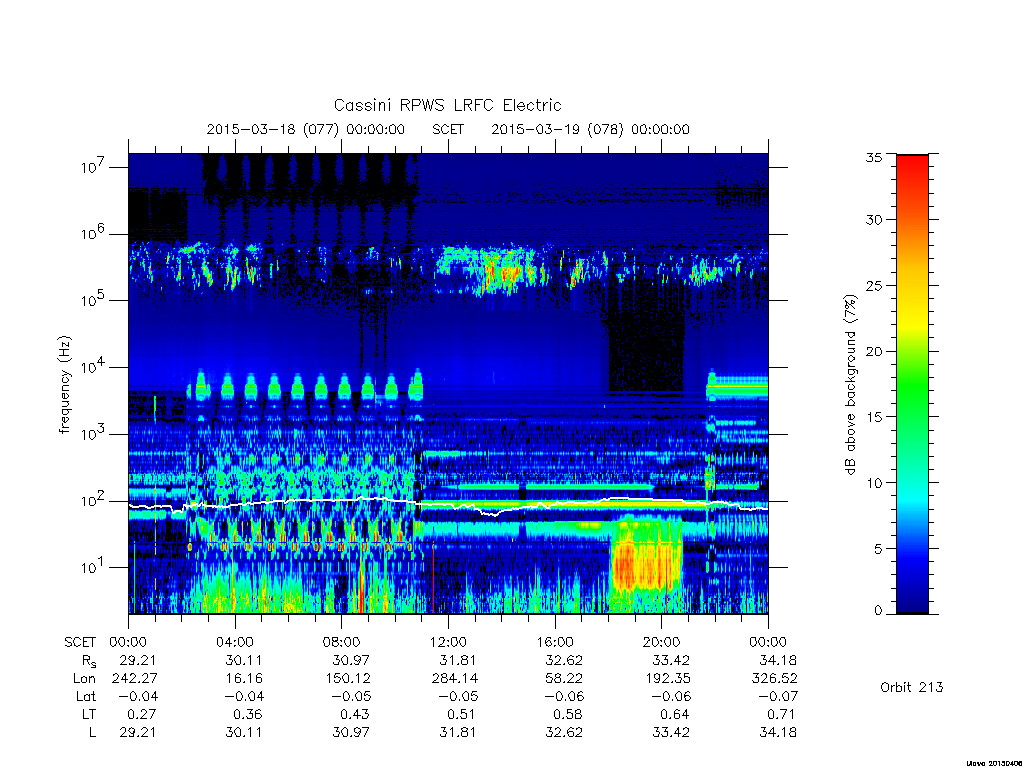Screen dimensions: 1024x768
Task: Click the colorbar tick value "35"
Action: pyautogui.click(x=874, y=157)
